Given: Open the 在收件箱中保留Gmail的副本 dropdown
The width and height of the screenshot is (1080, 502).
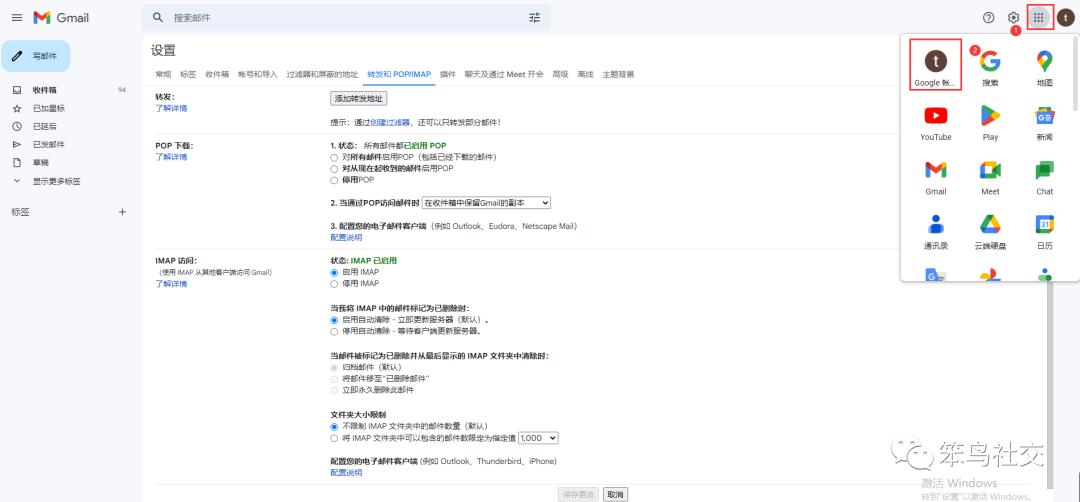Looking at the screenshot, I should point(486,203).
